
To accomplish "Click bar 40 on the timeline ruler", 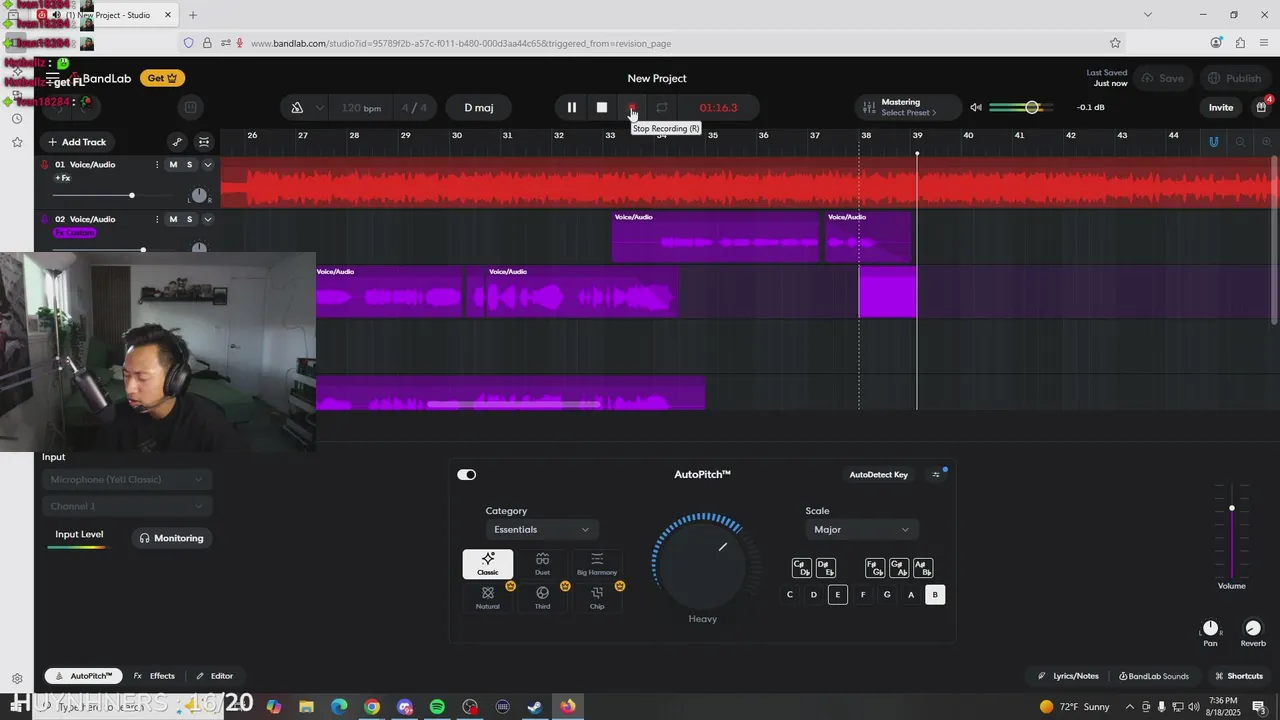I will point(968,135).
